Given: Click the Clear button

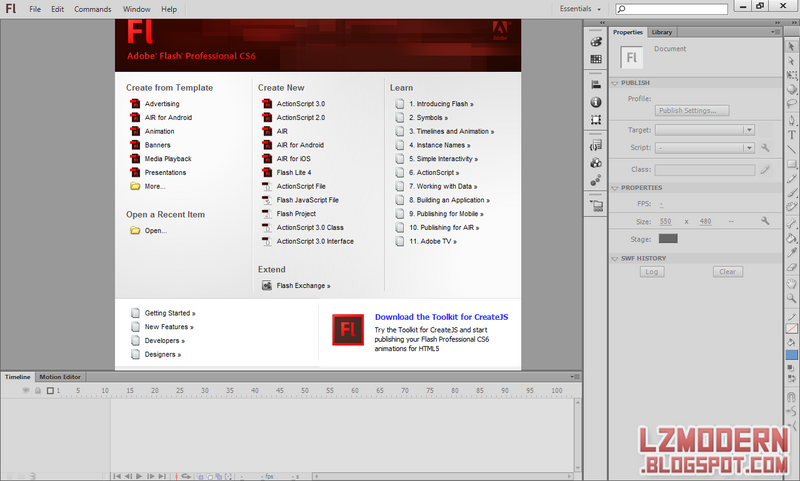Looking at the screenshot, I should (728, 272).
